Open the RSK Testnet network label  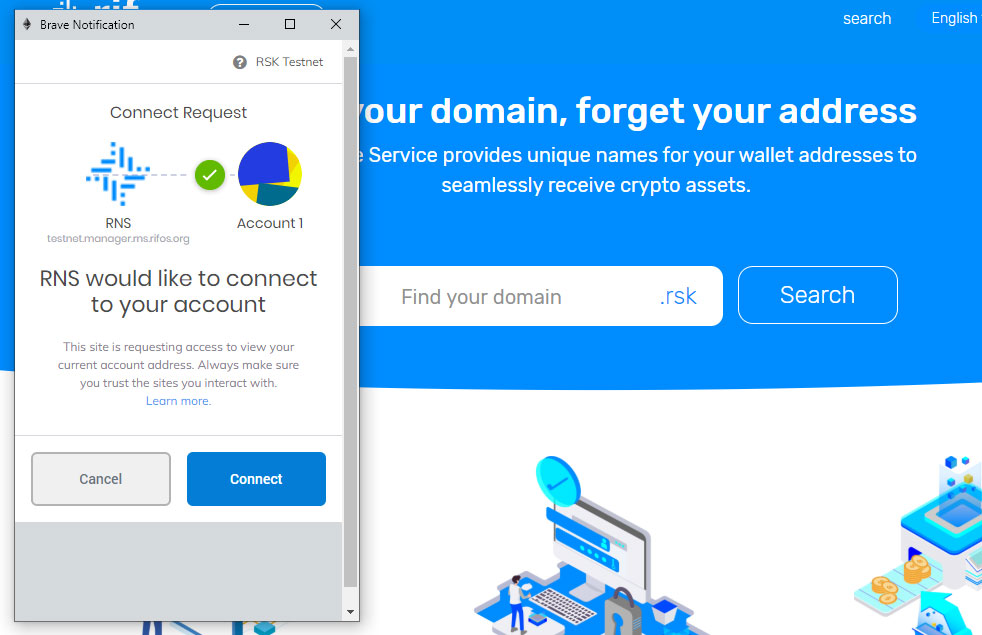(289, 62)
